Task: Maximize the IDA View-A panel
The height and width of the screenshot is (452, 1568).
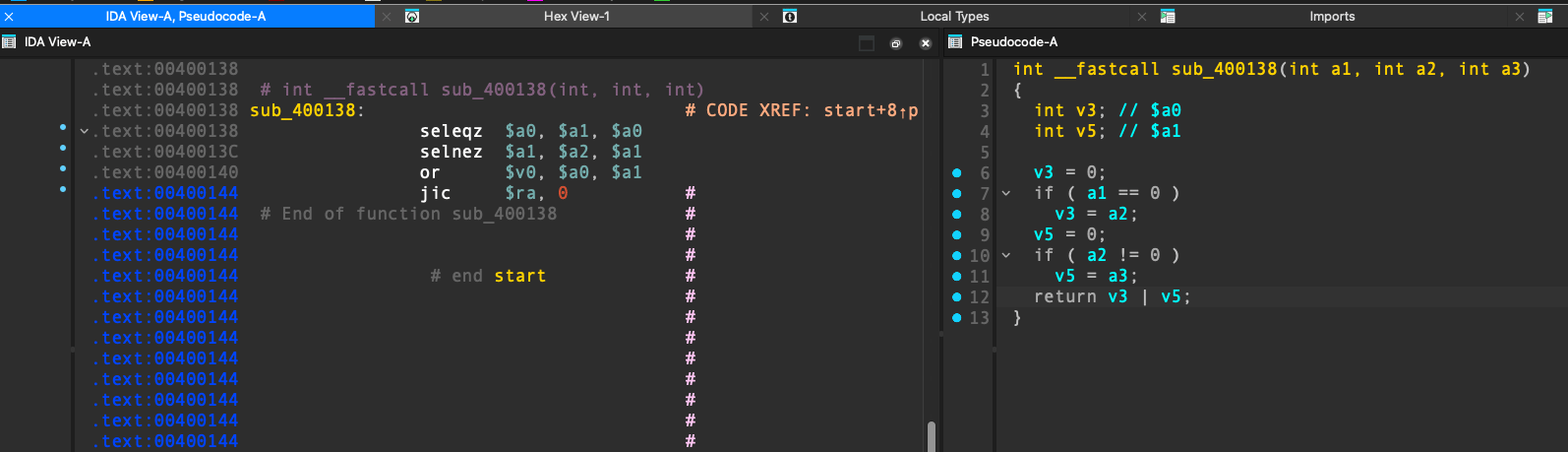Action: click(867, 43)
